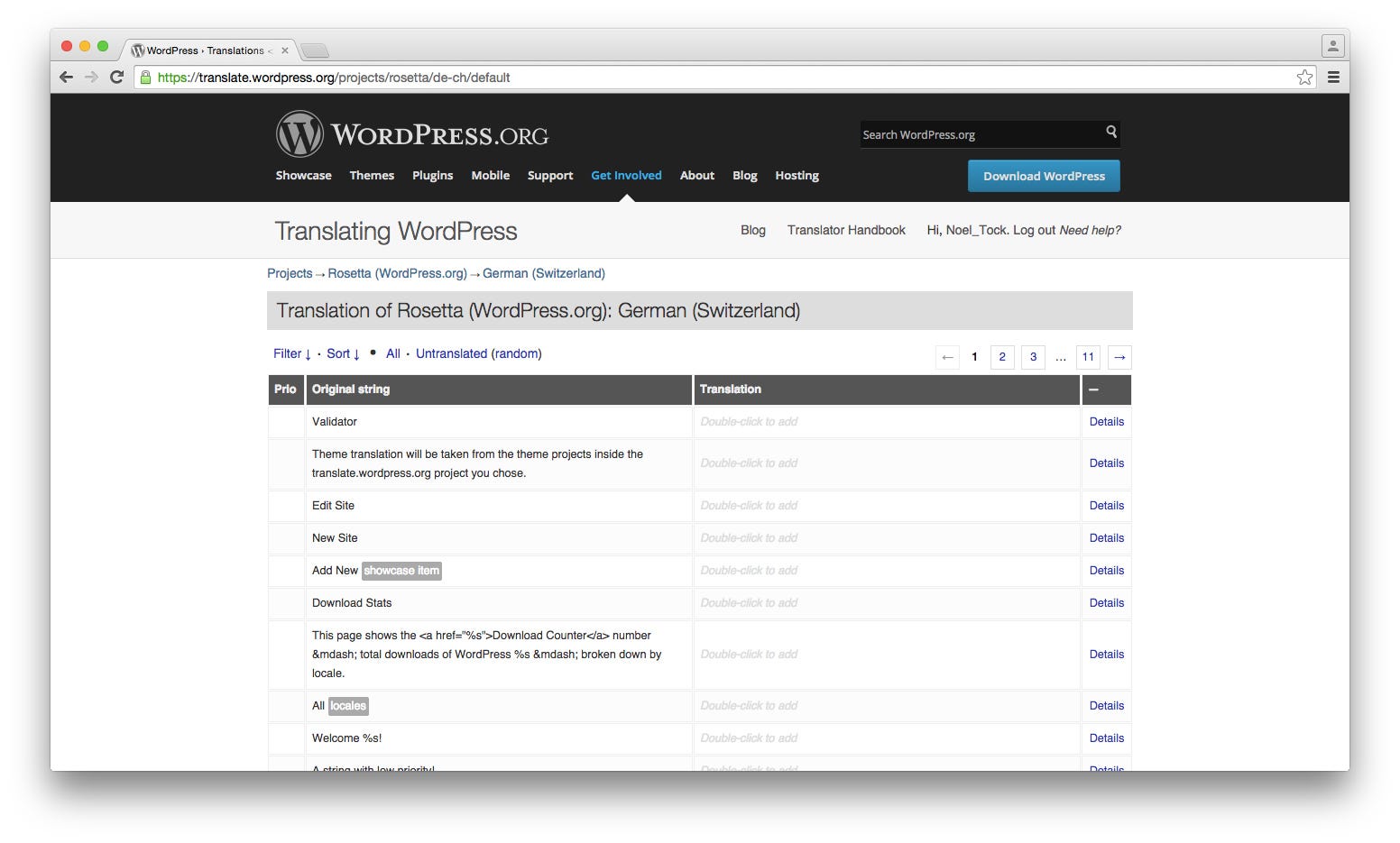Open the Blog link beside Translator Handbook

[753, 230]
